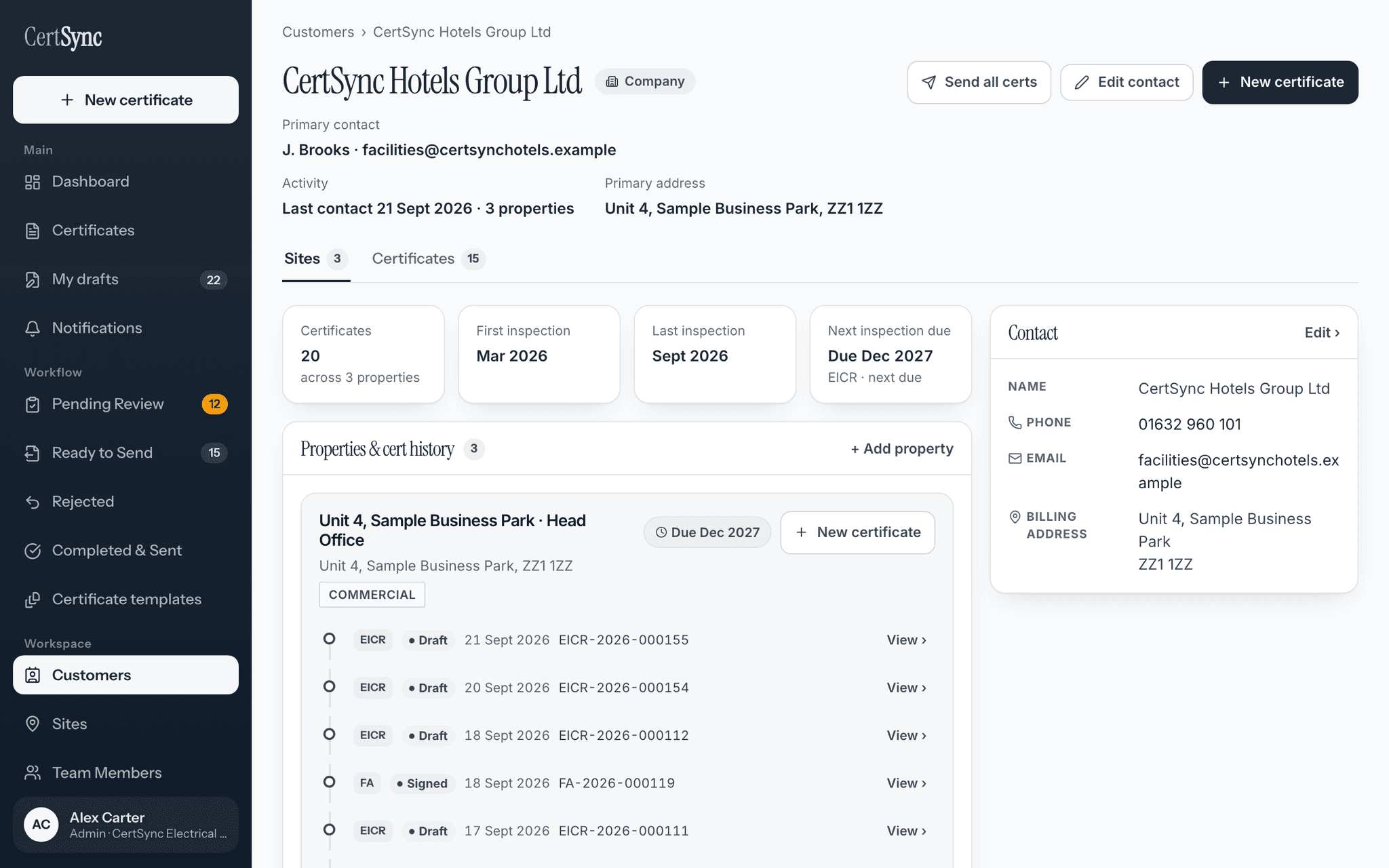This screenshot has height=868, width=1389.
Task: Click the Sites map pin icon
Action: 33,724
